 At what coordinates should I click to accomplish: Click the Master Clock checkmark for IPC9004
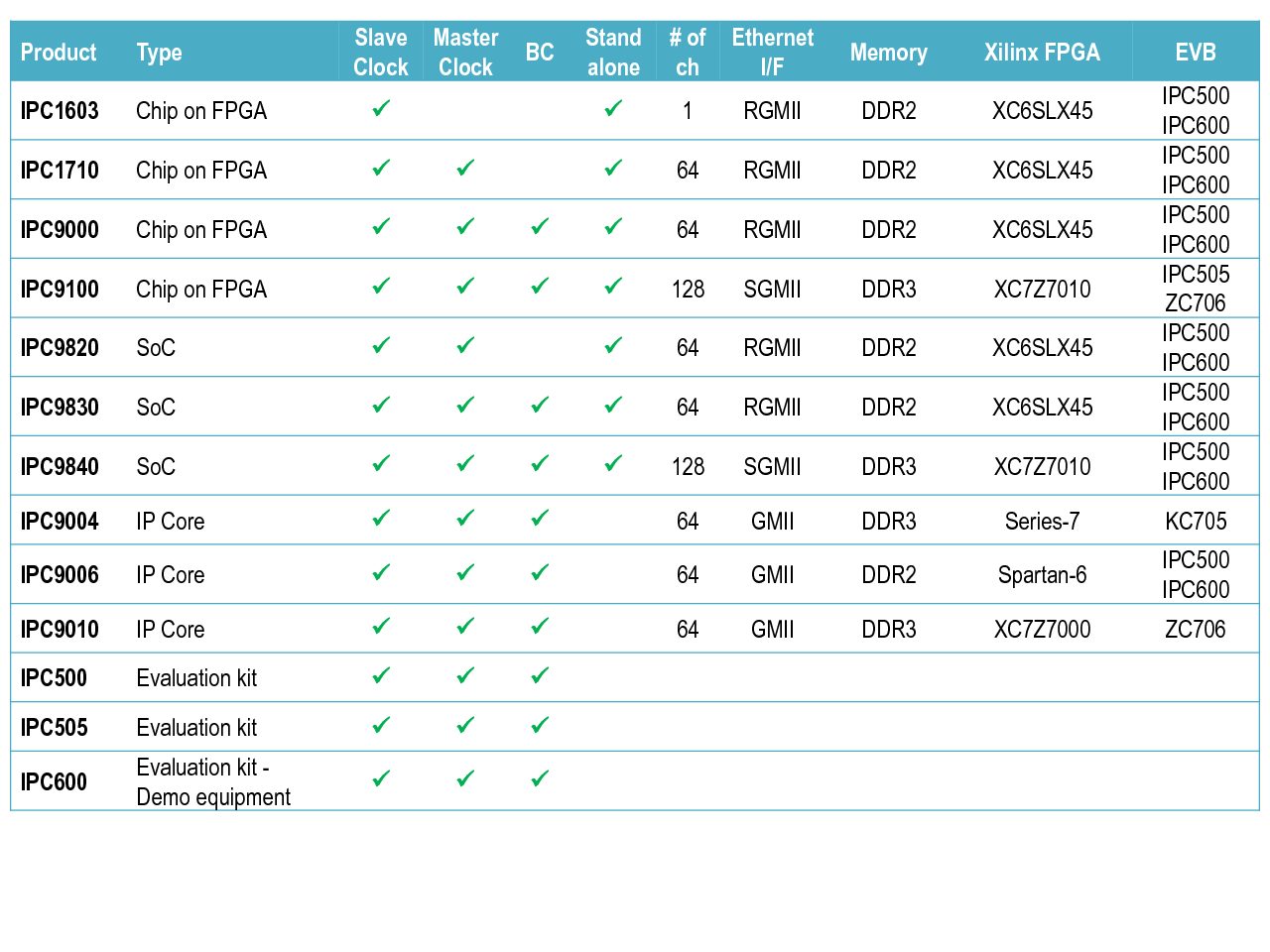(465, 518)
